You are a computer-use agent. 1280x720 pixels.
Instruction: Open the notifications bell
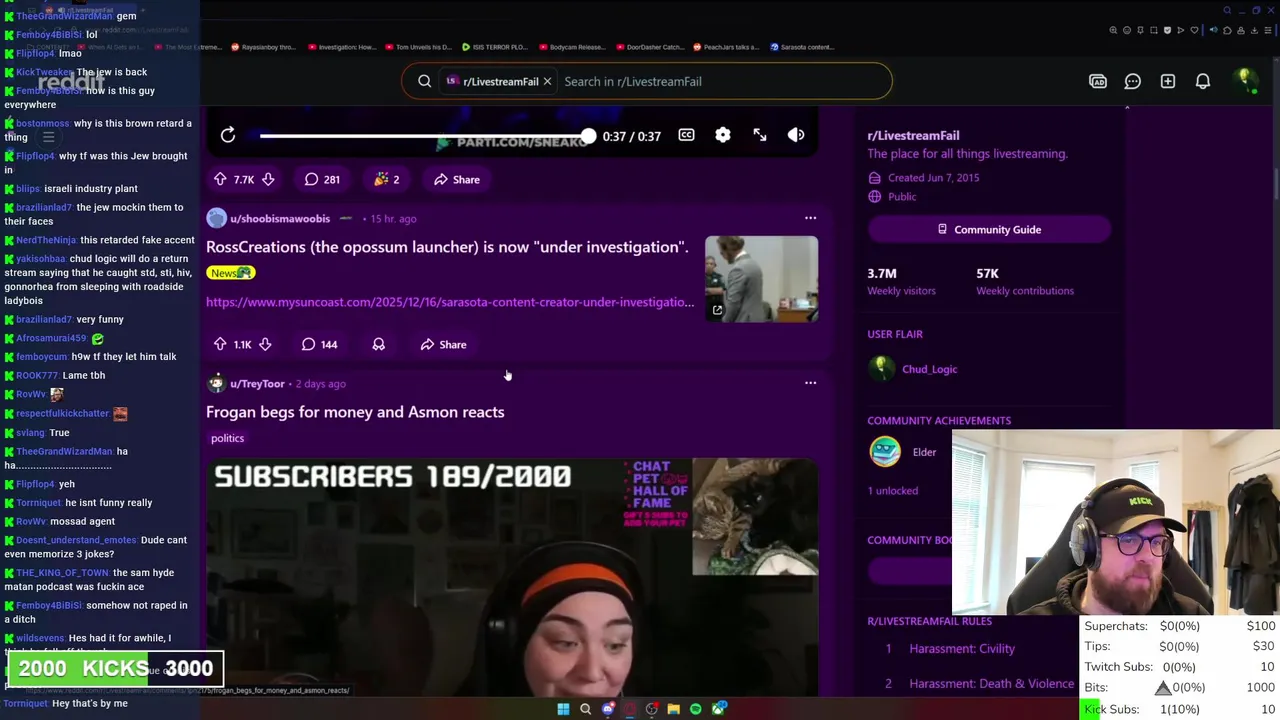pos(1203,81)
